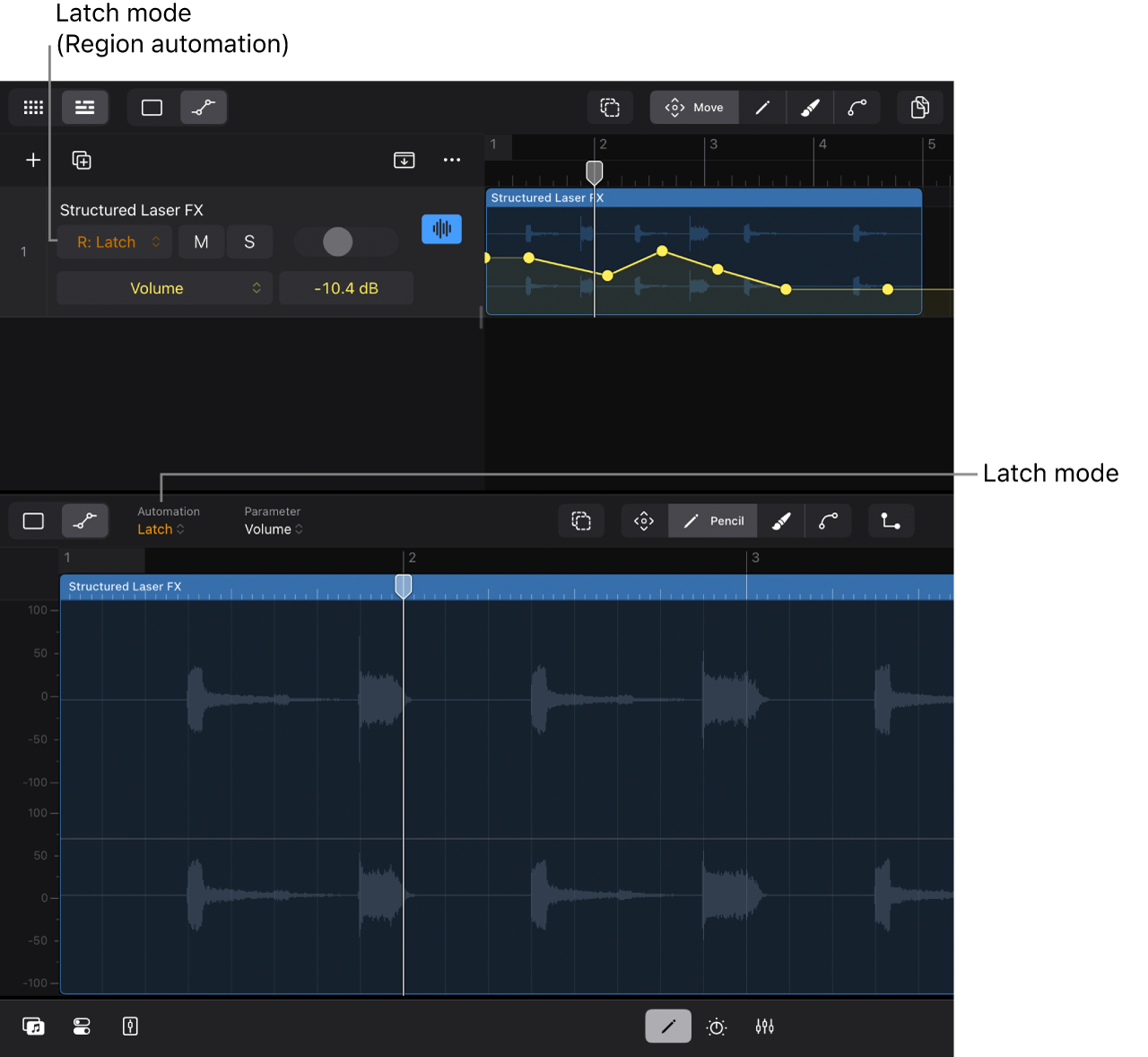Toggle automation view in the top toolbar

pos(204,107)
